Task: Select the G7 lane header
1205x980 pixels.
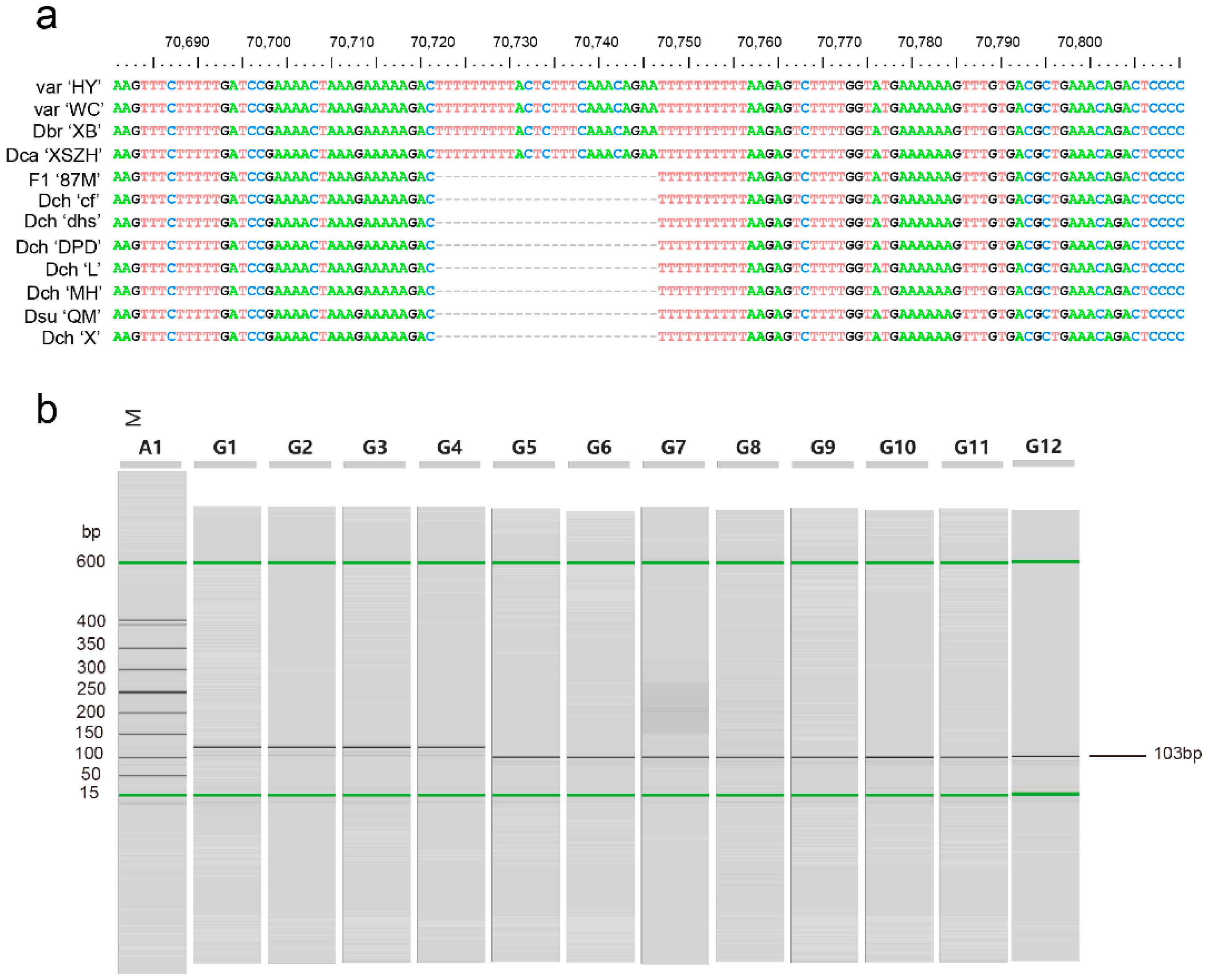Action: pos(673,448)
